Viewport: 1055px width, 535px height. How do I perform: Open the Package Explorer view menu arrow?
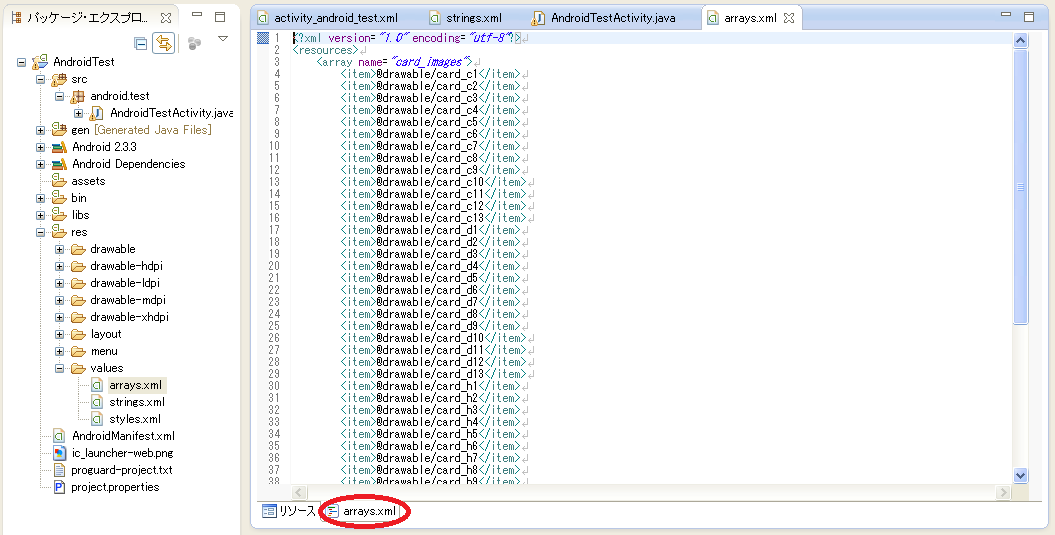tap(222, 40)
